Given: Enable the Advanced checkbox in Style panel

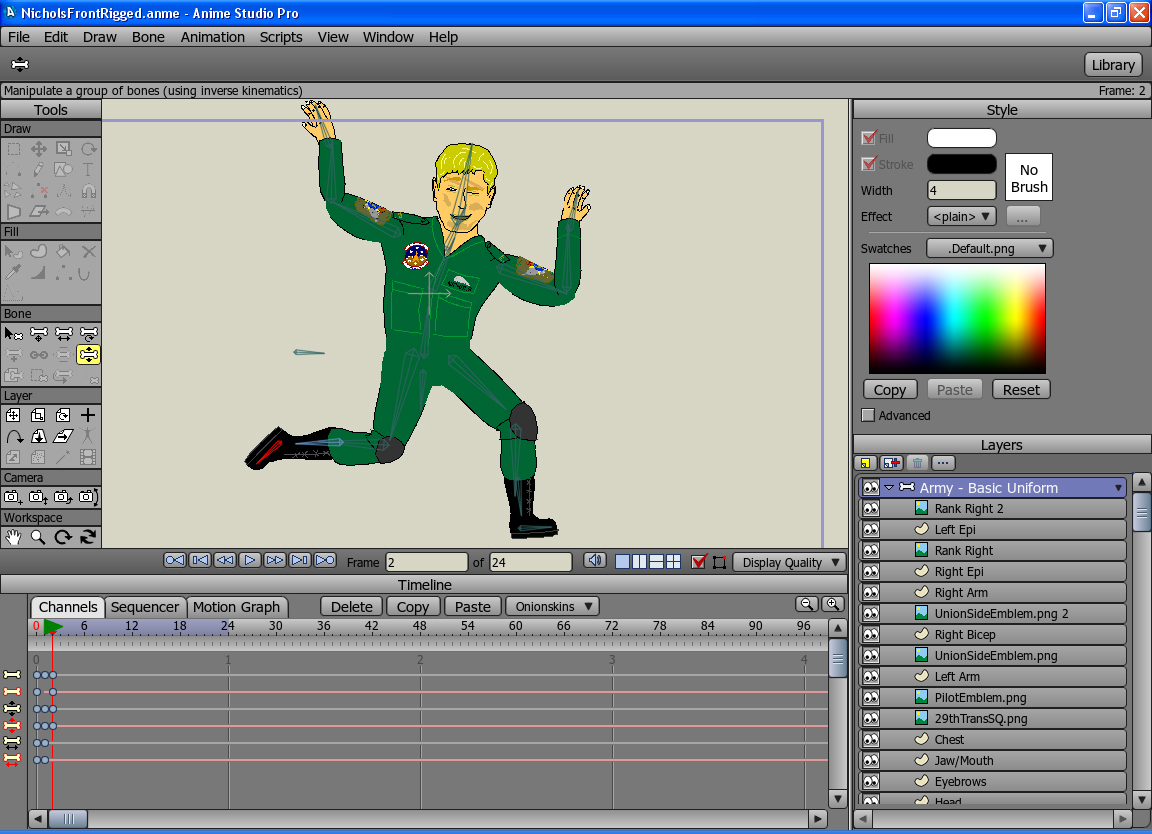Looking at the screenshot, I should click(x=868, y=415).
